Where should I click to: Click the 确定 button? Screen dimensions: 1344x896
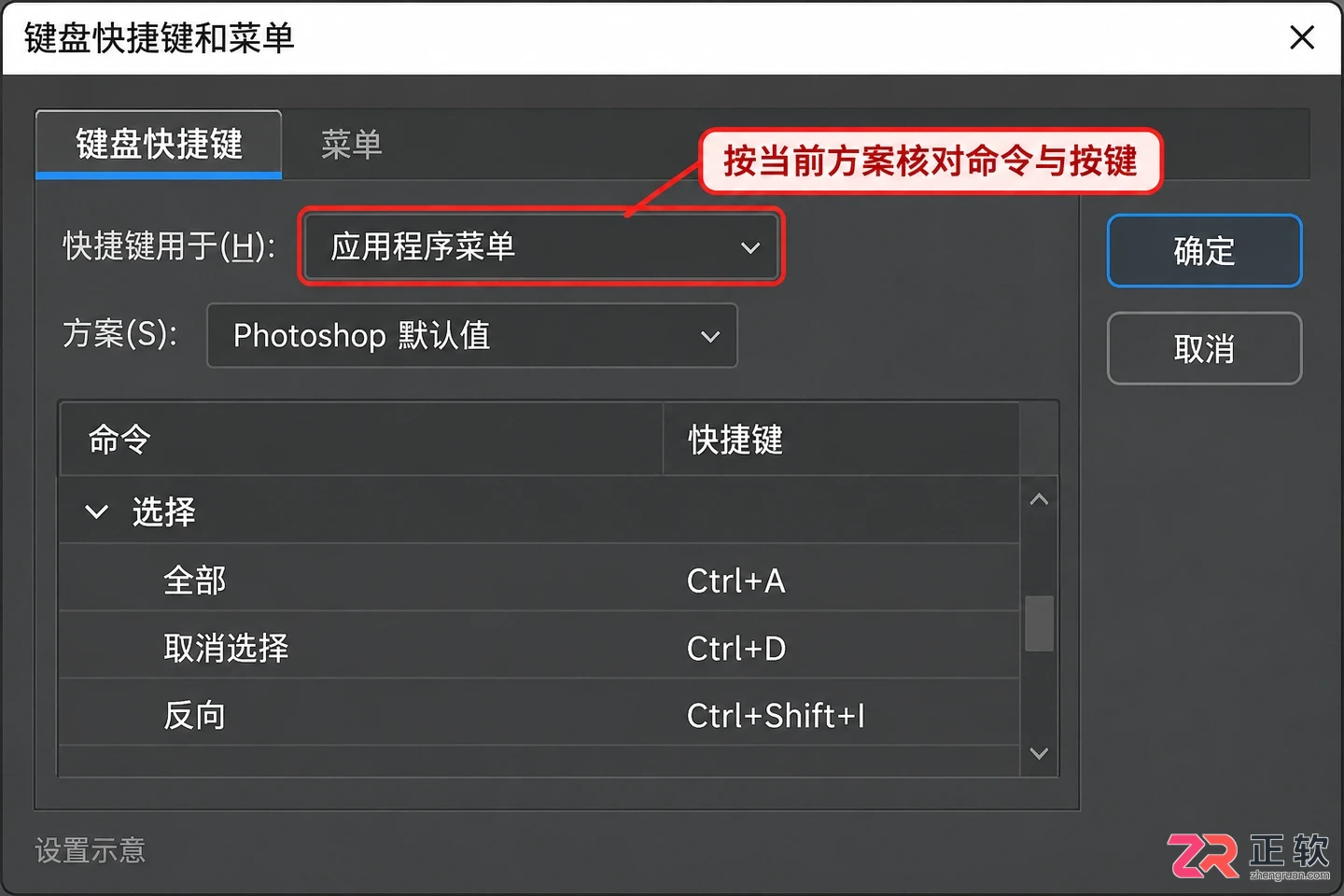1204,251
